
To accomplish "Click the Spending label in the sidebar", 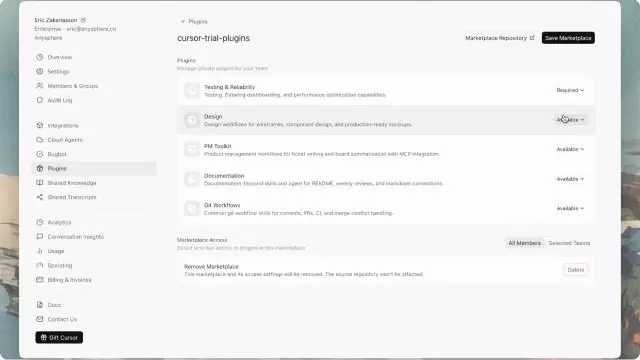I will pos(60,265).
